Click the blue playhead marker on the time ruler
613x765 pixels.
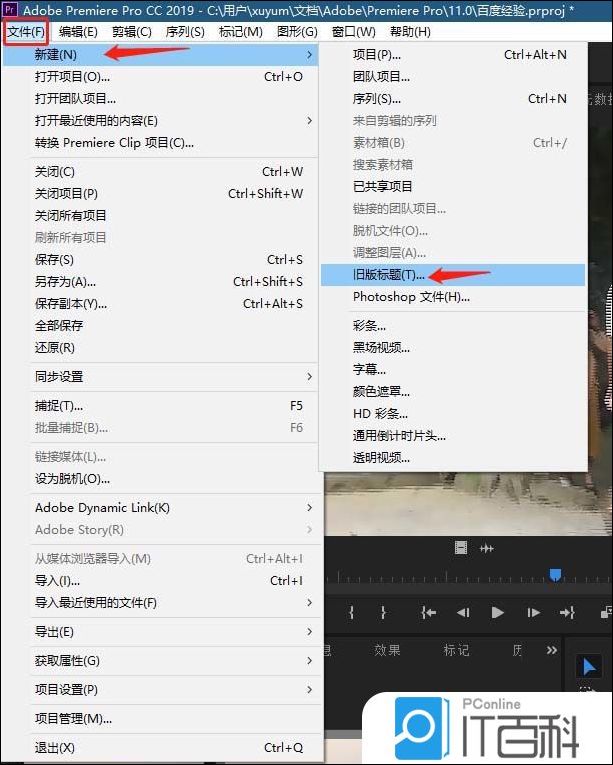[555, 575]
